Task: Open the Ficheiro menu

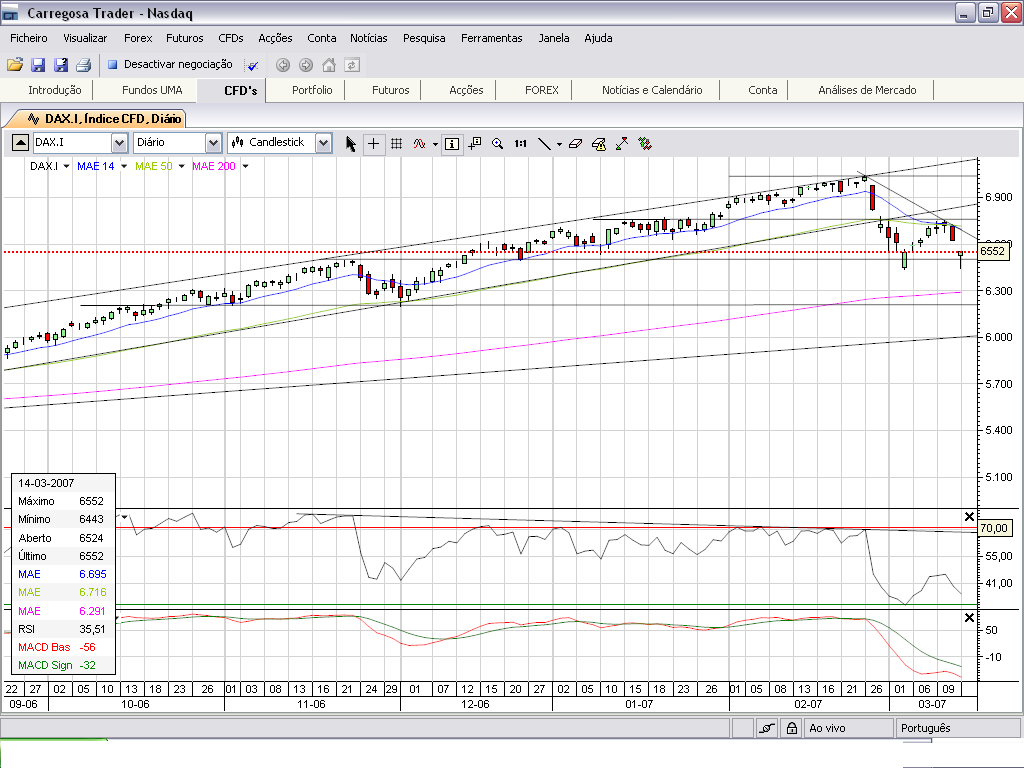Action: 29,38
